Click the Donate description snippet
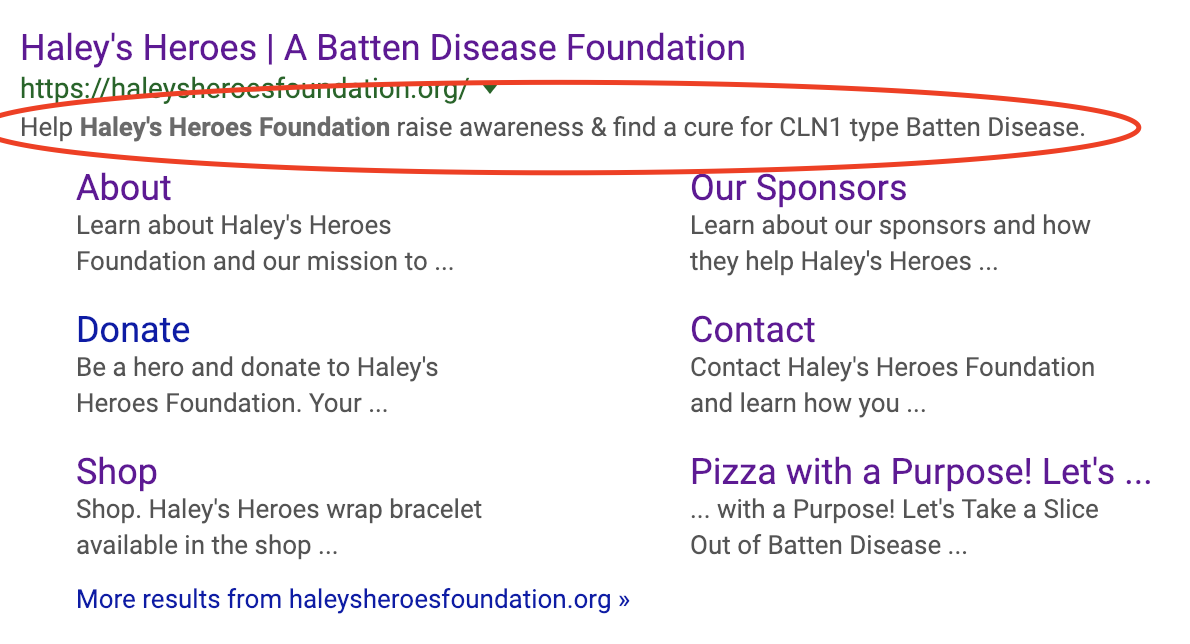 tap(257, 385)
